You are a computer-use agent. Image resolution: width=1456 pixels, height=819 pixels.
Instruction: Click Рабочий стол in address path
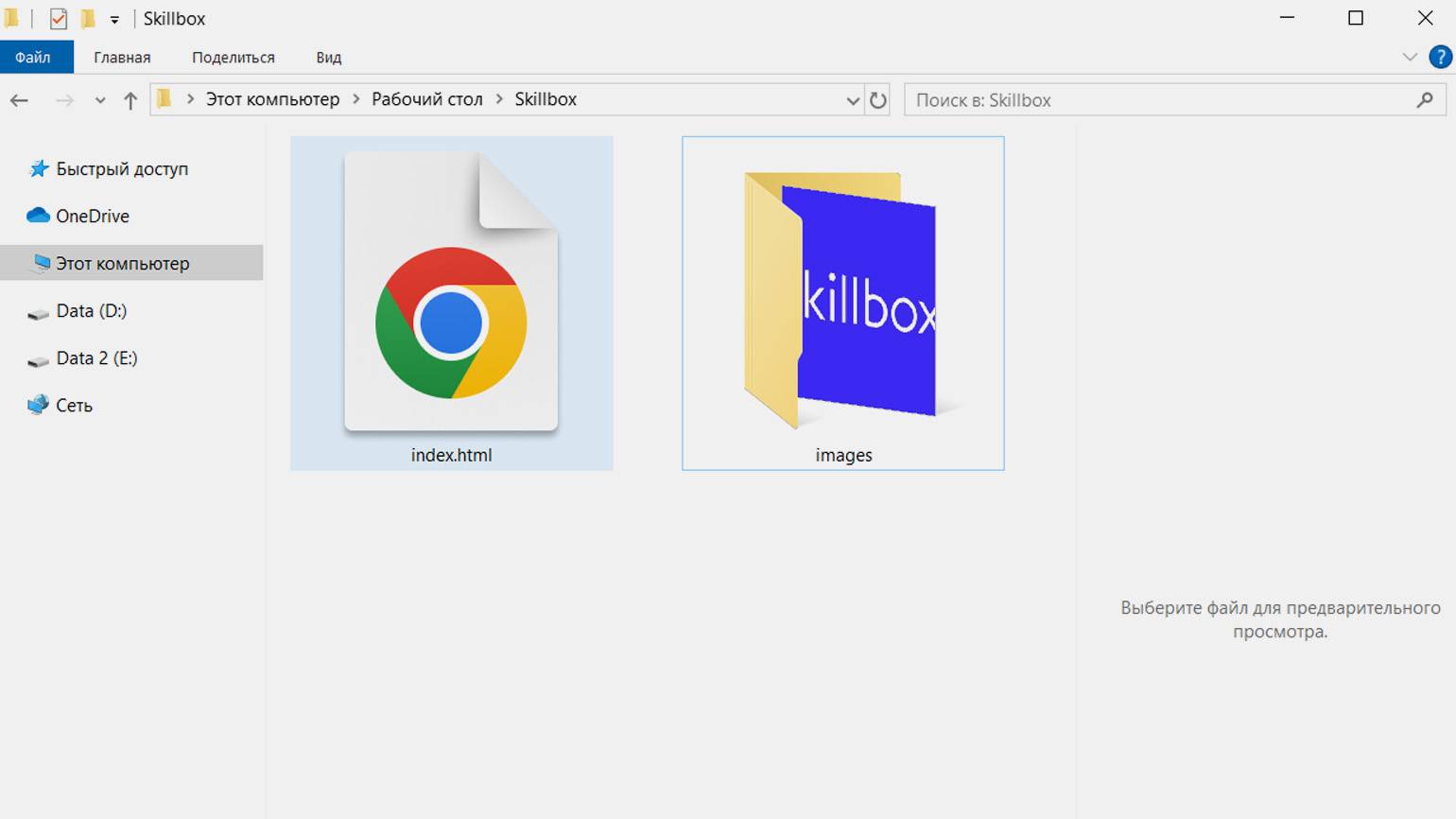(427, 99)
